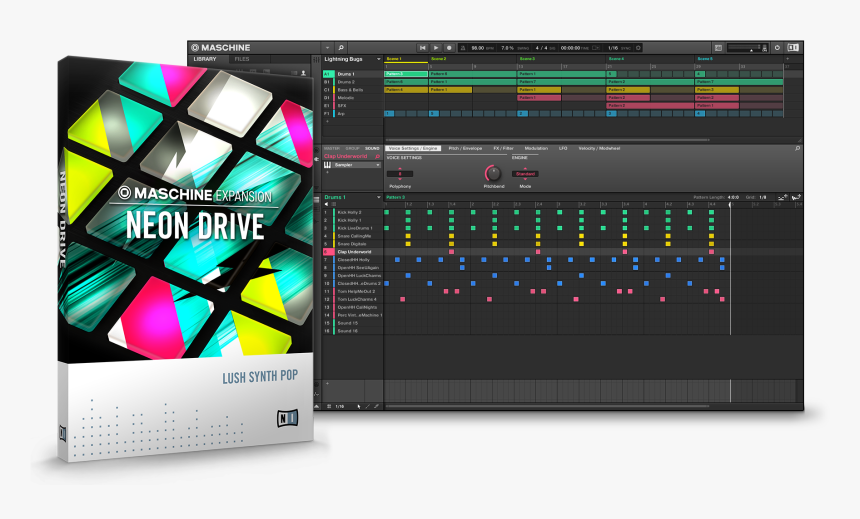Open the step Grid 1/8 value
The width and height of the screenshot is (860, 519).
(x=762, y=197)
